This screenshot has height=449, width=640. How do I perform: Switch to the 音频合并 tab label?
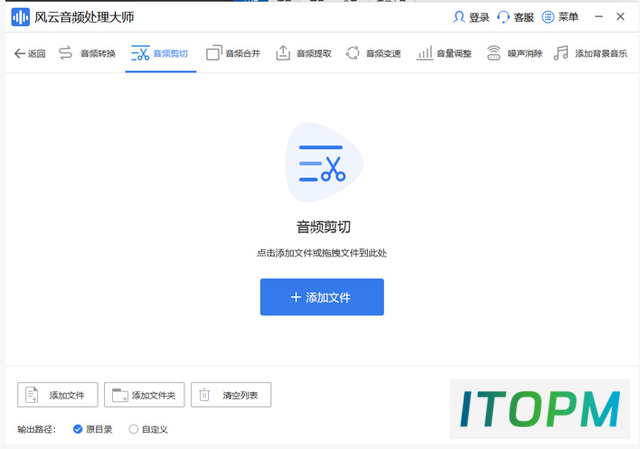click(243, 53)
